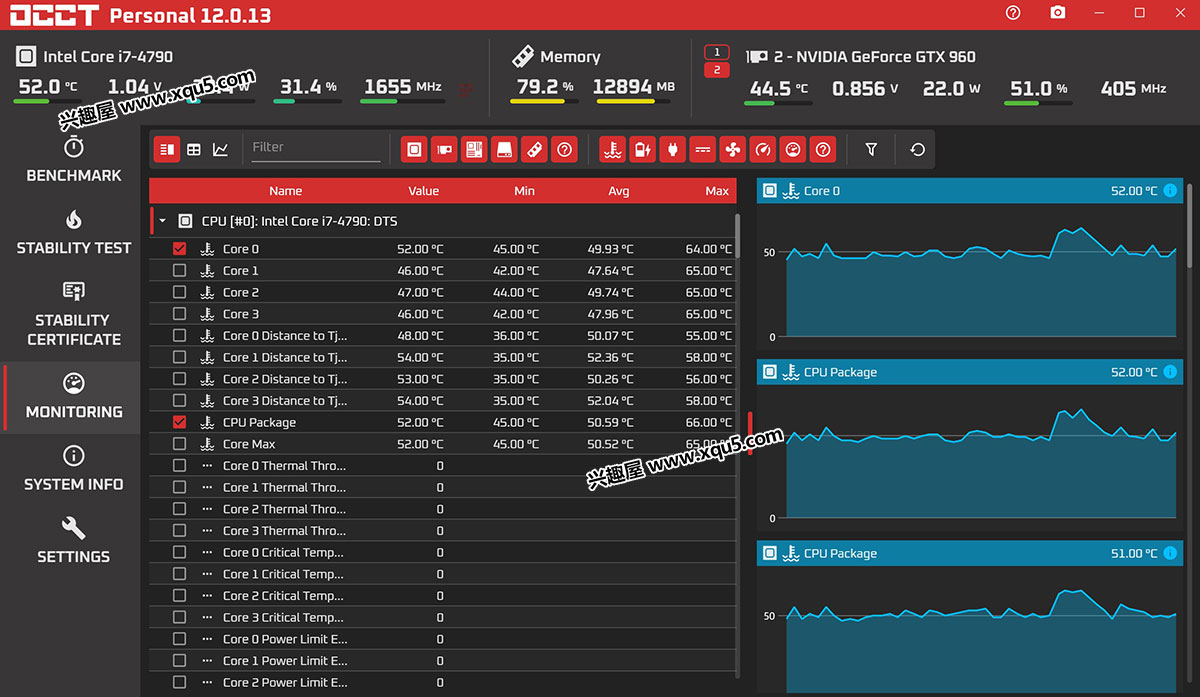
Task: Open the Stability Certificate section
Action: 73,314
